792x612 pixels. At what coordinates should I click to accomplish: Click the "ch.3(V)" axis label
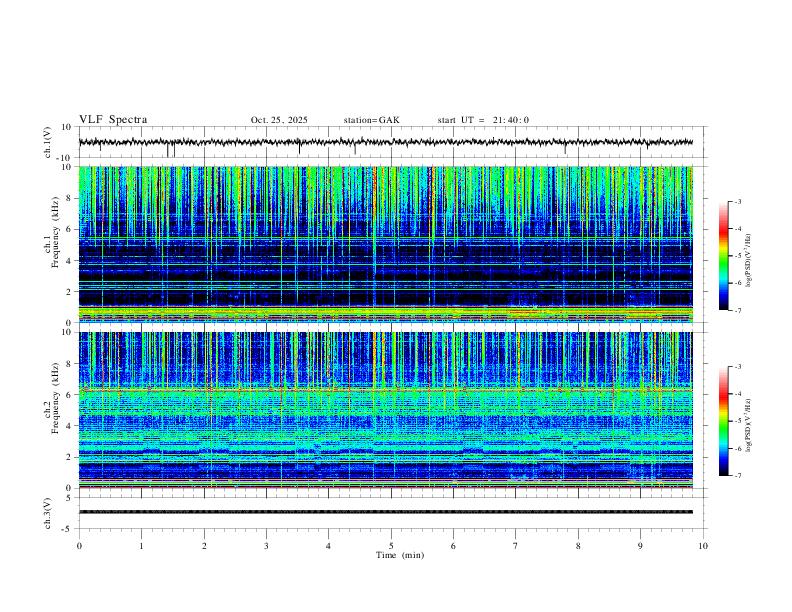click(x=48, y=513)
